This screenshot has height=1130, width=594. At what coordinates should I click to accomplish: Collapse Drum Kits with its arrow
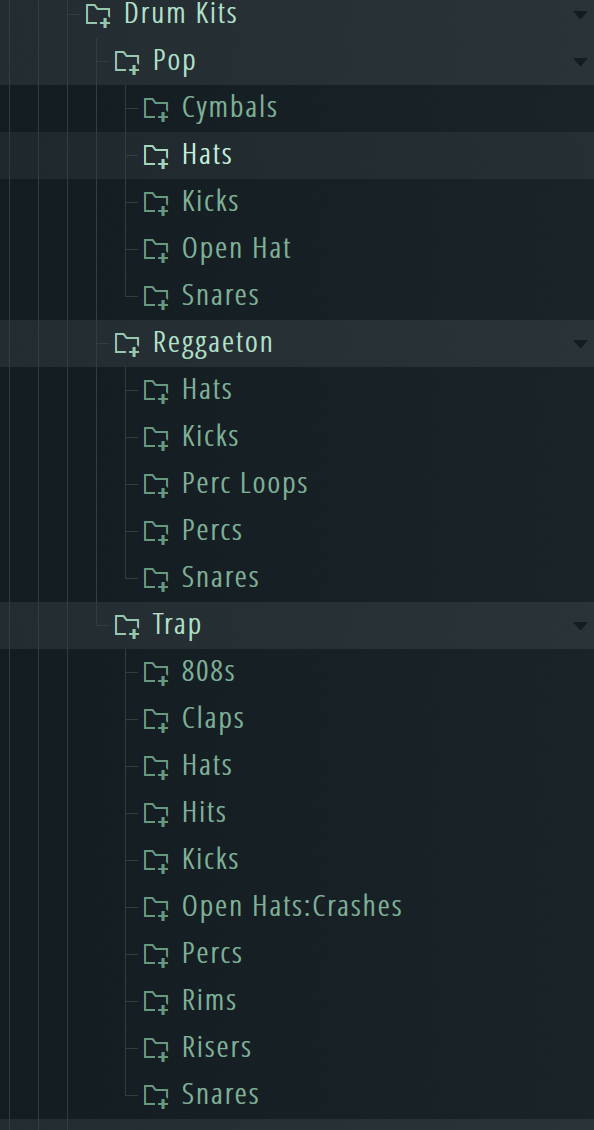[x=580, y=14]
